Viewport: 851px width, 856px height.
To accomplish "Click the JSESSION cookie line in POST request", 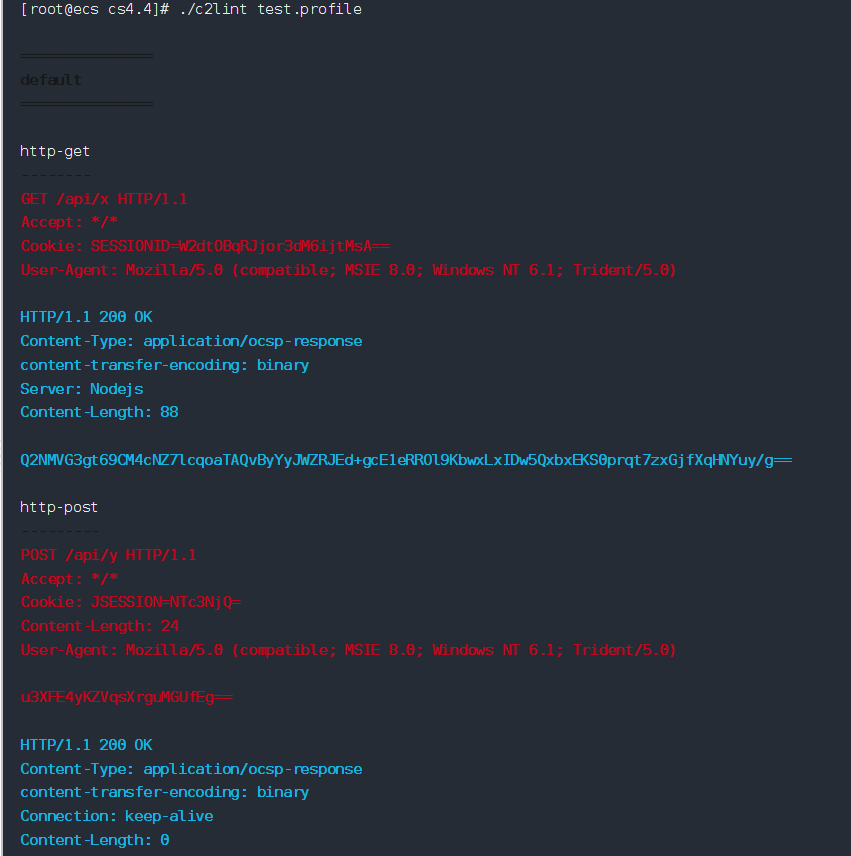I will [131, 602].
